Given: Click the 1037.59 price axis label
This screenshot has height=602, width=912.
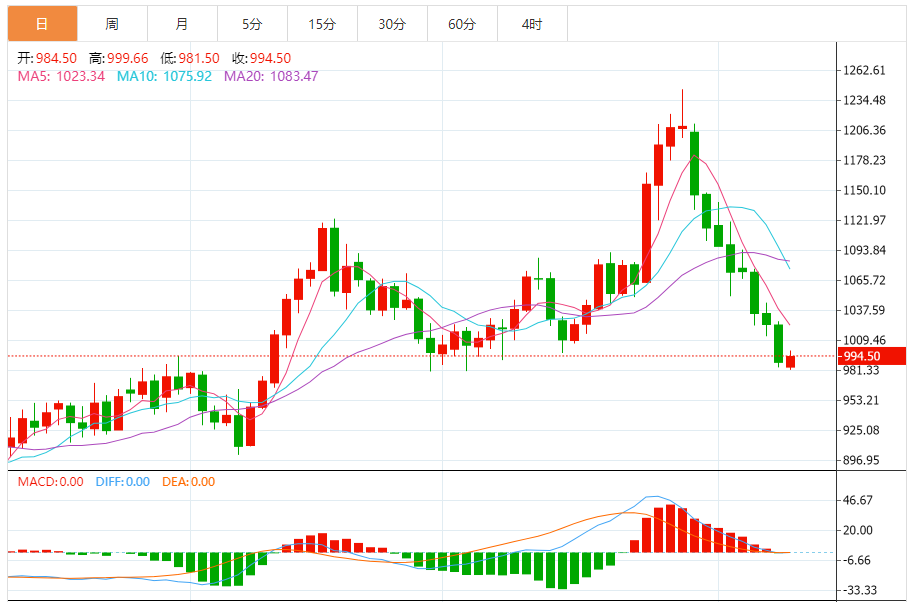Looking at the screenshot, I should tap(864, 310).
